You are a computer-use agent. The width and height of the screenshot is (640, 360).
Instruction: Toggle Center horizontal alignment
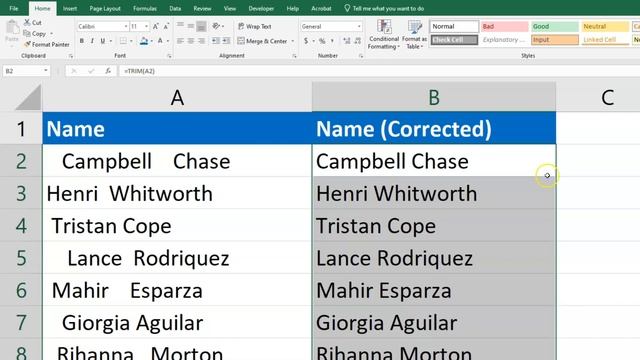click(191, 41)
